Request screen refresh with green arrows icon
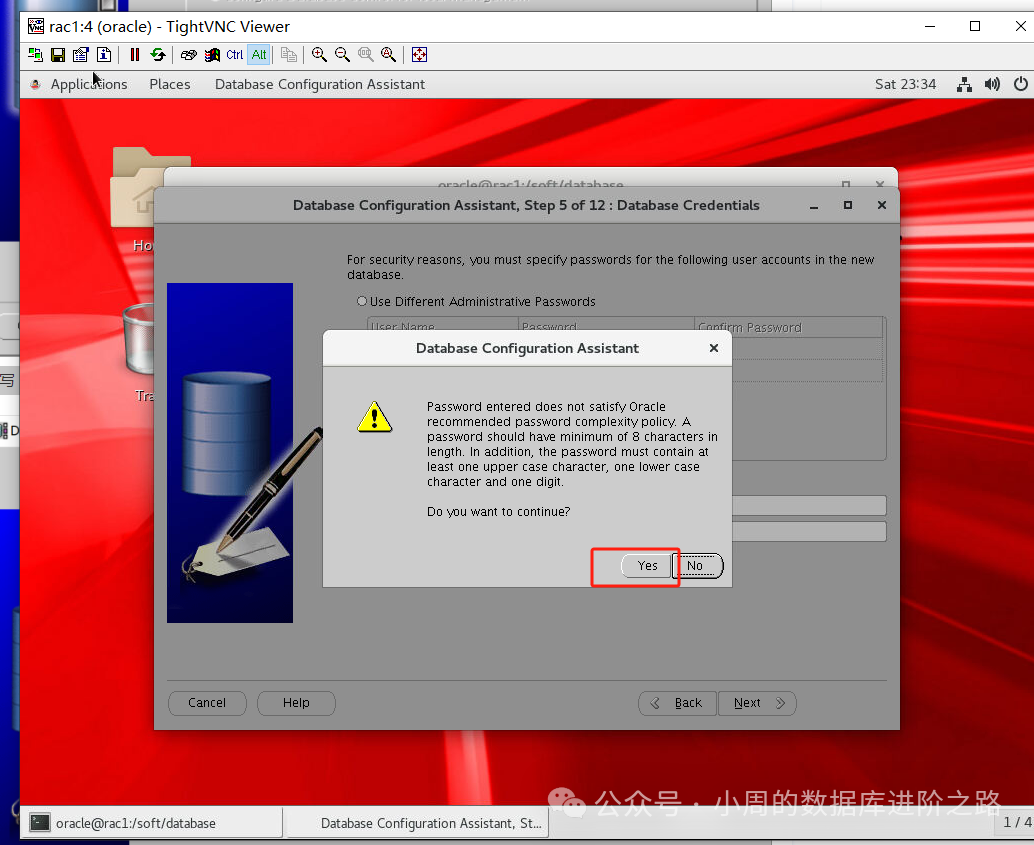The width and height of the screenshot is (1034, 845). [158, 55]
